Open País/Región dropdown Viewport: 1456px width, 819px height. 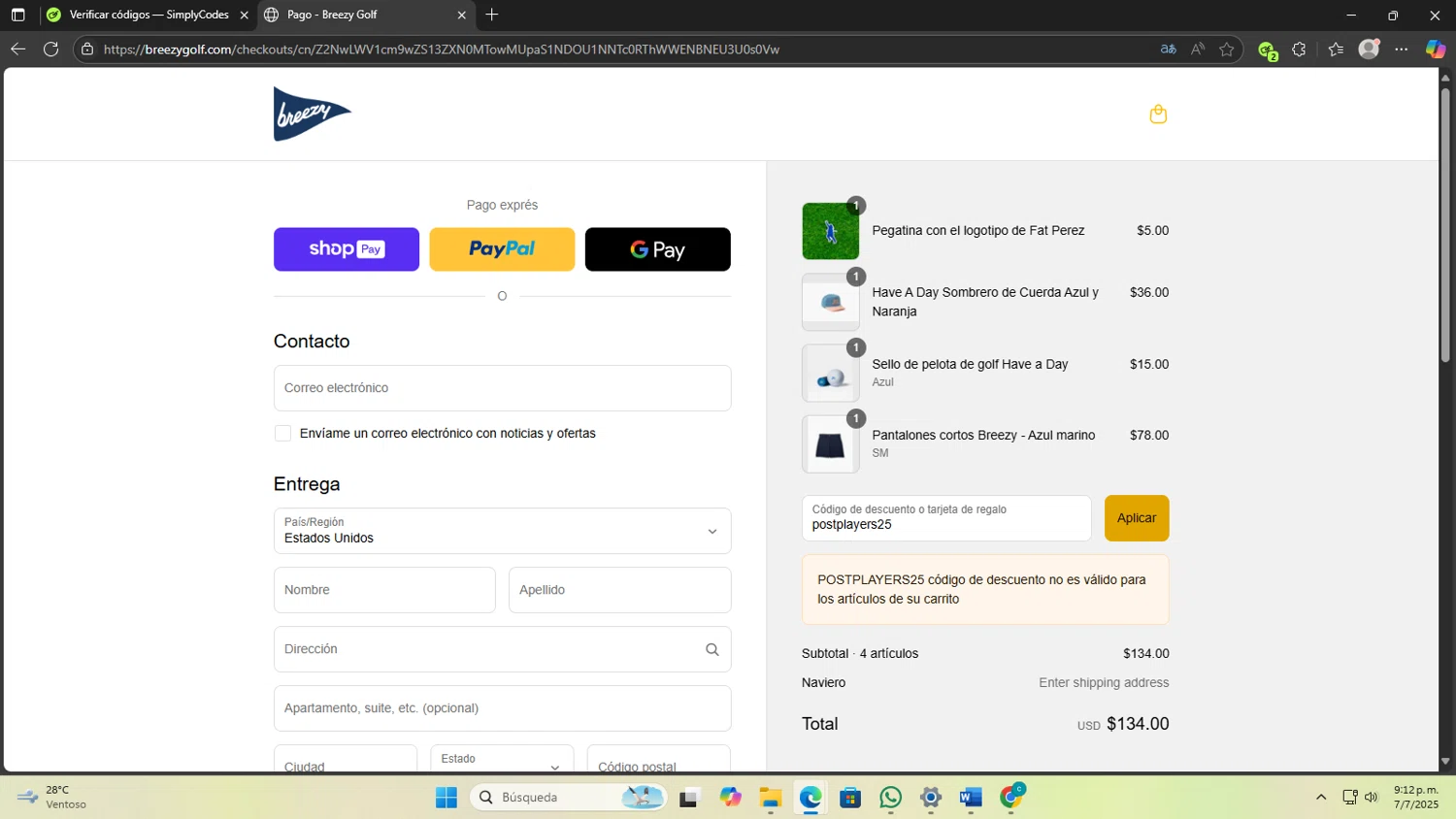tap(502, 531)
